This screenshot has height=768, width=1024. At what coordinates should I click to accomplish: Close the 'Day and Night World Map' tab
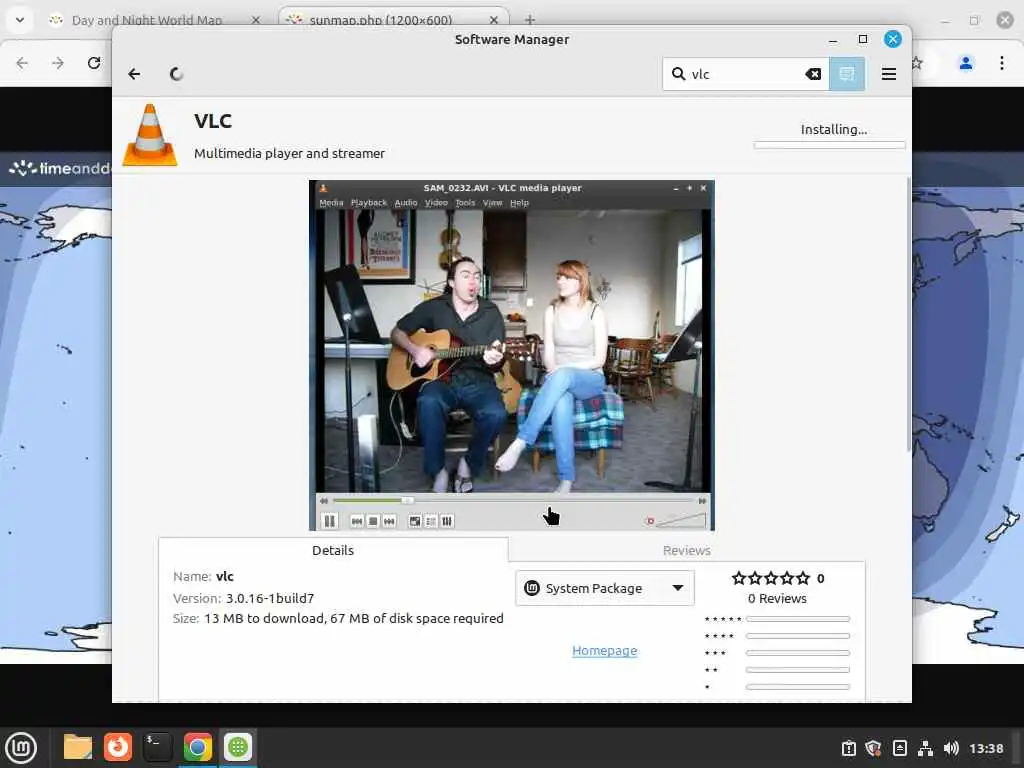click(256, 20)
